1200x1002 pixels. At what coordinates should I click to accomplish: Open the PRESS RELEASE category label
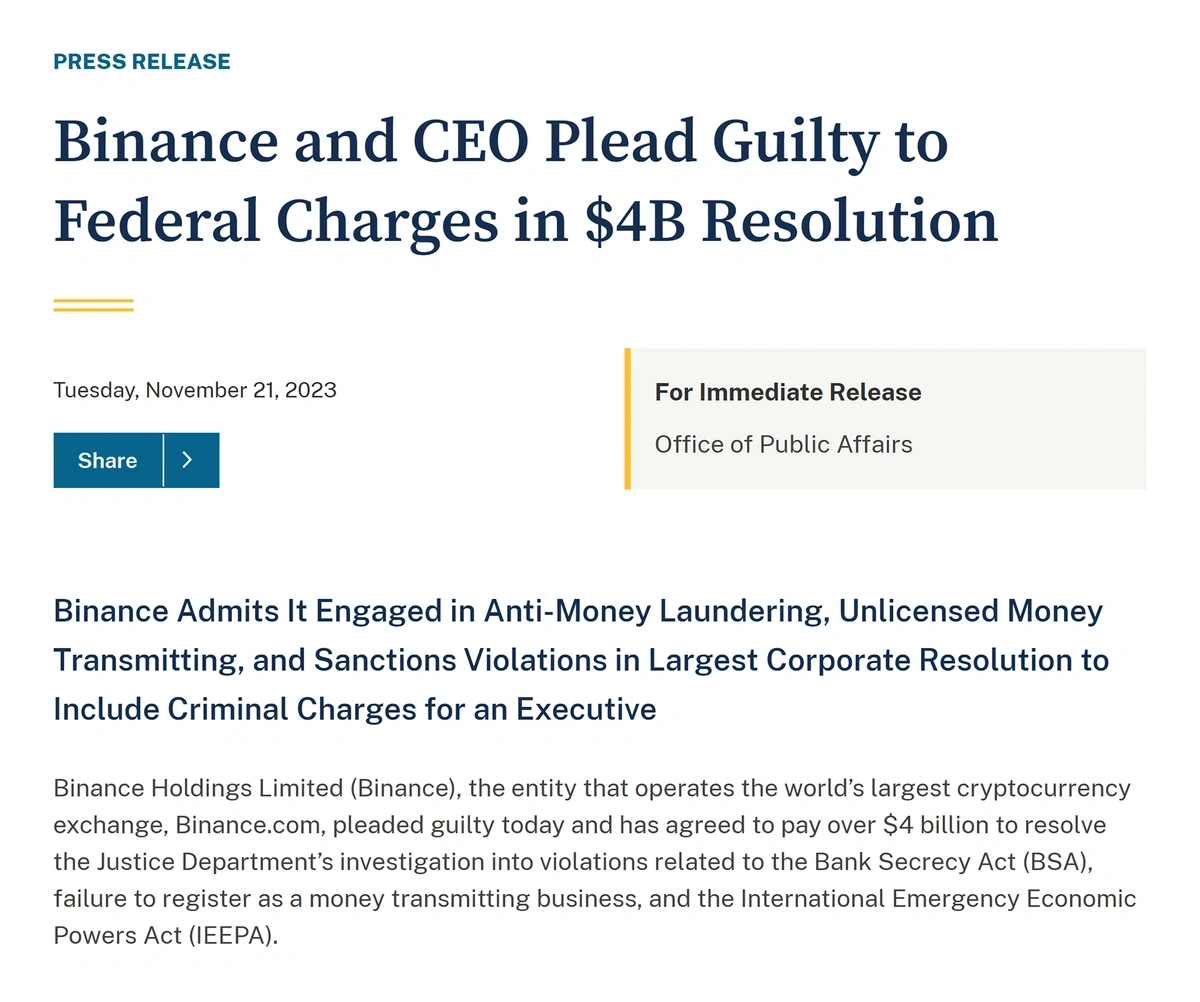pos(142,62)
